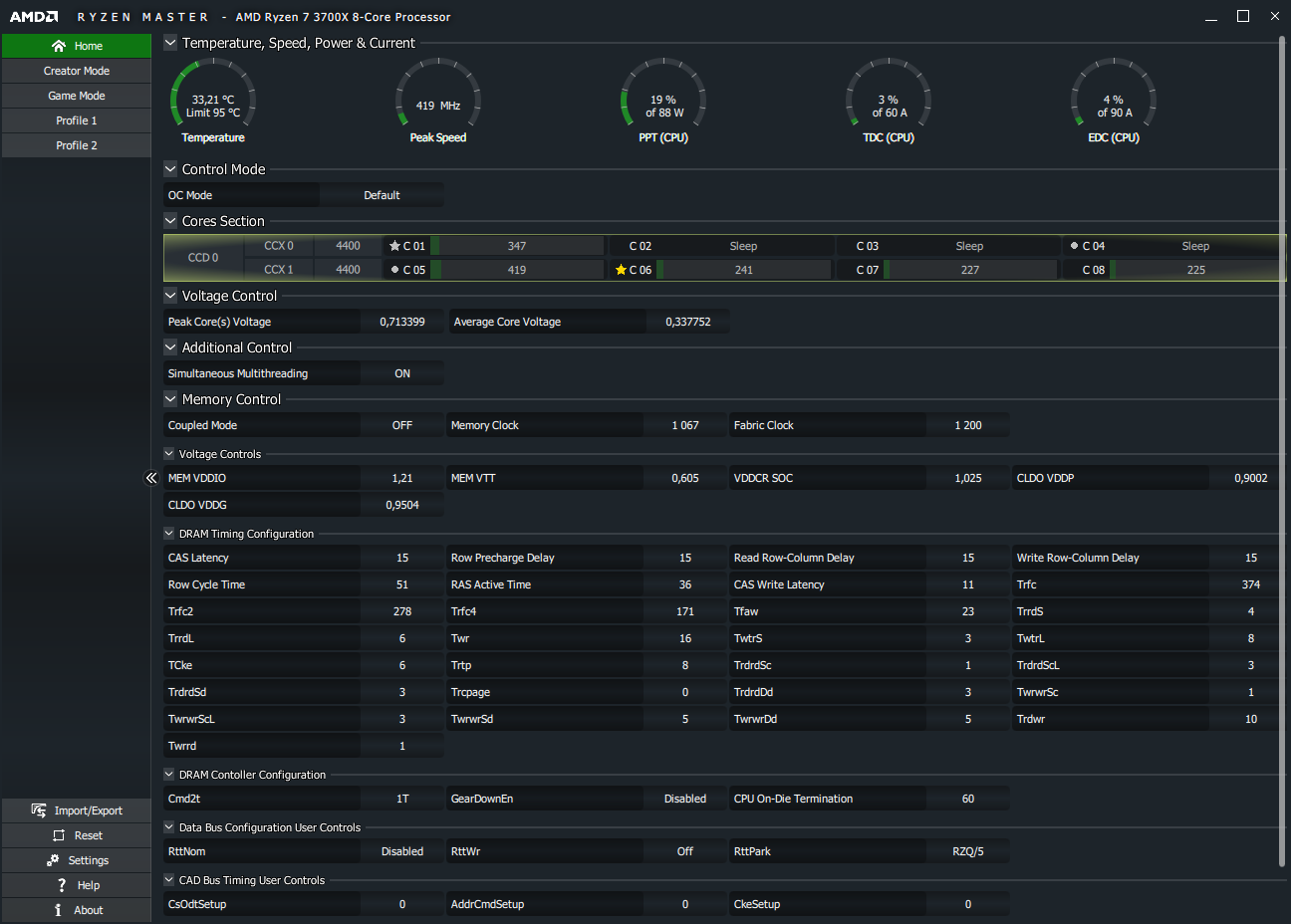The width and height of the screenshot is (1291, 924).
Task: Collapse the Cores Section expander
Action: tap(170, 221)
